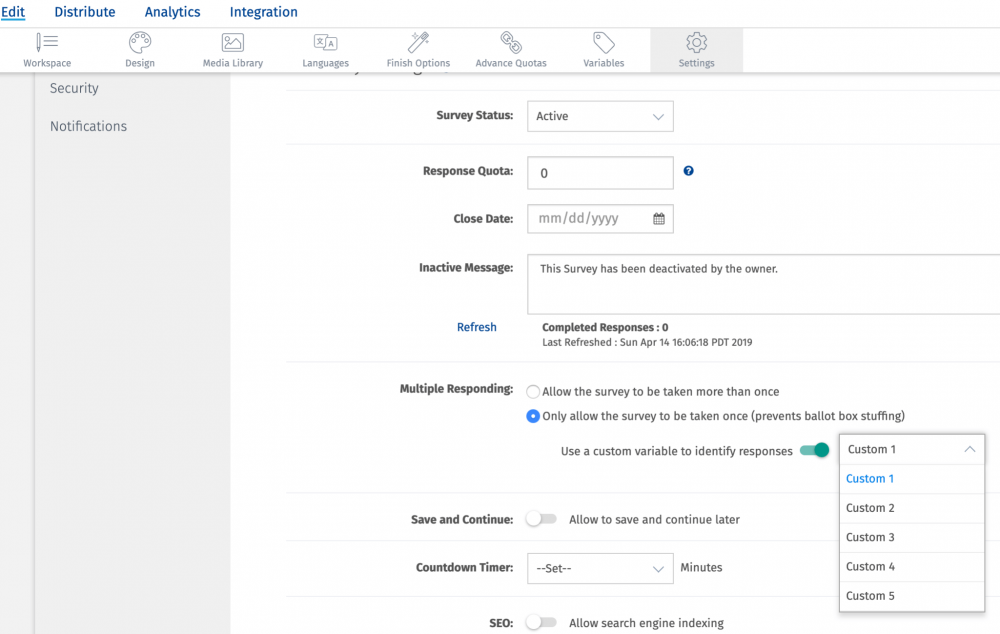Screen dimensions: 1000x634
Task: Enable Save and Continue later toggle
Action: coord(541,519)
